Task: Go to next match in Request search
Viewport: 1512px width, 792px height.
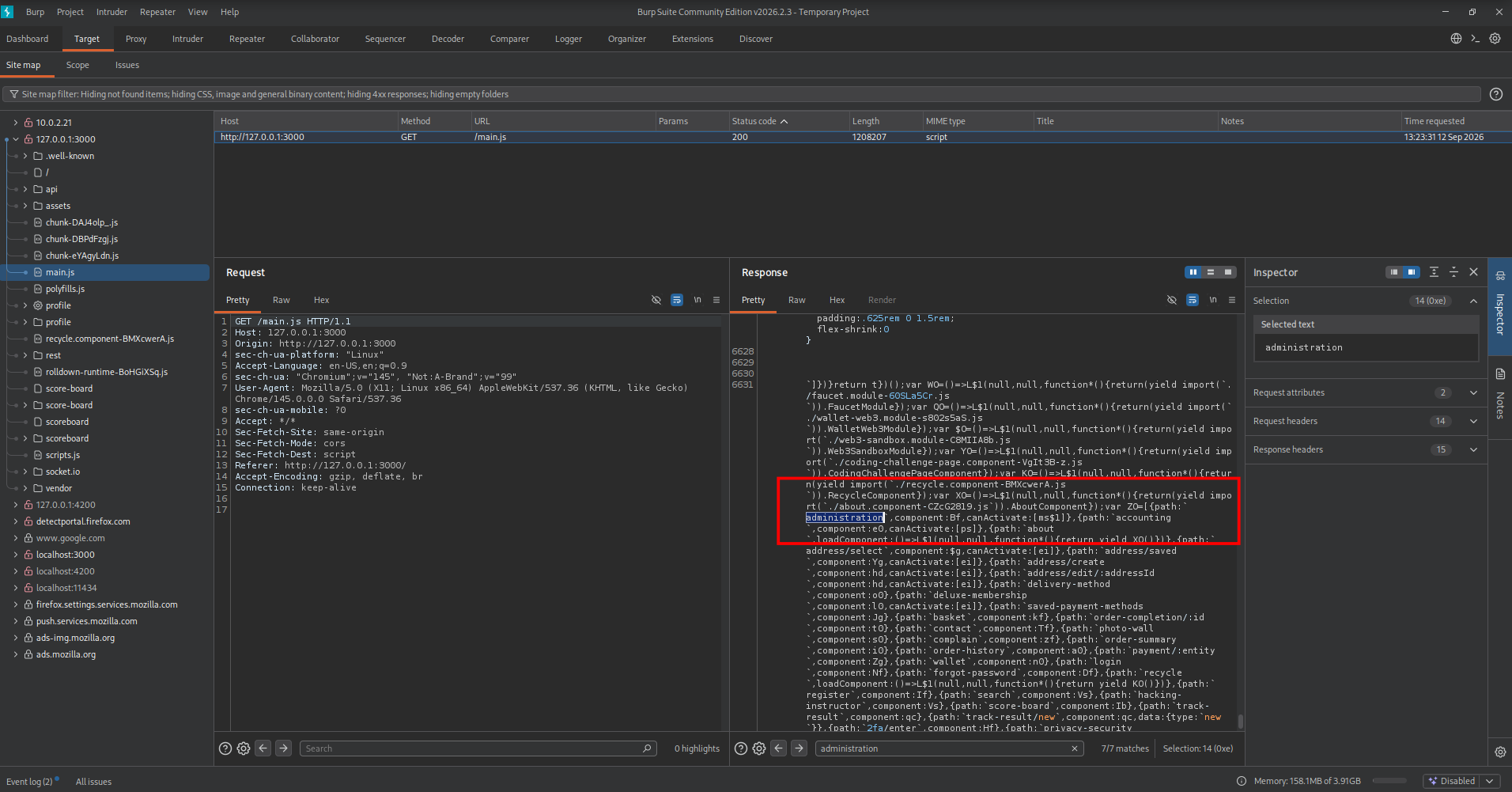Action: click(x=284, y=748)
